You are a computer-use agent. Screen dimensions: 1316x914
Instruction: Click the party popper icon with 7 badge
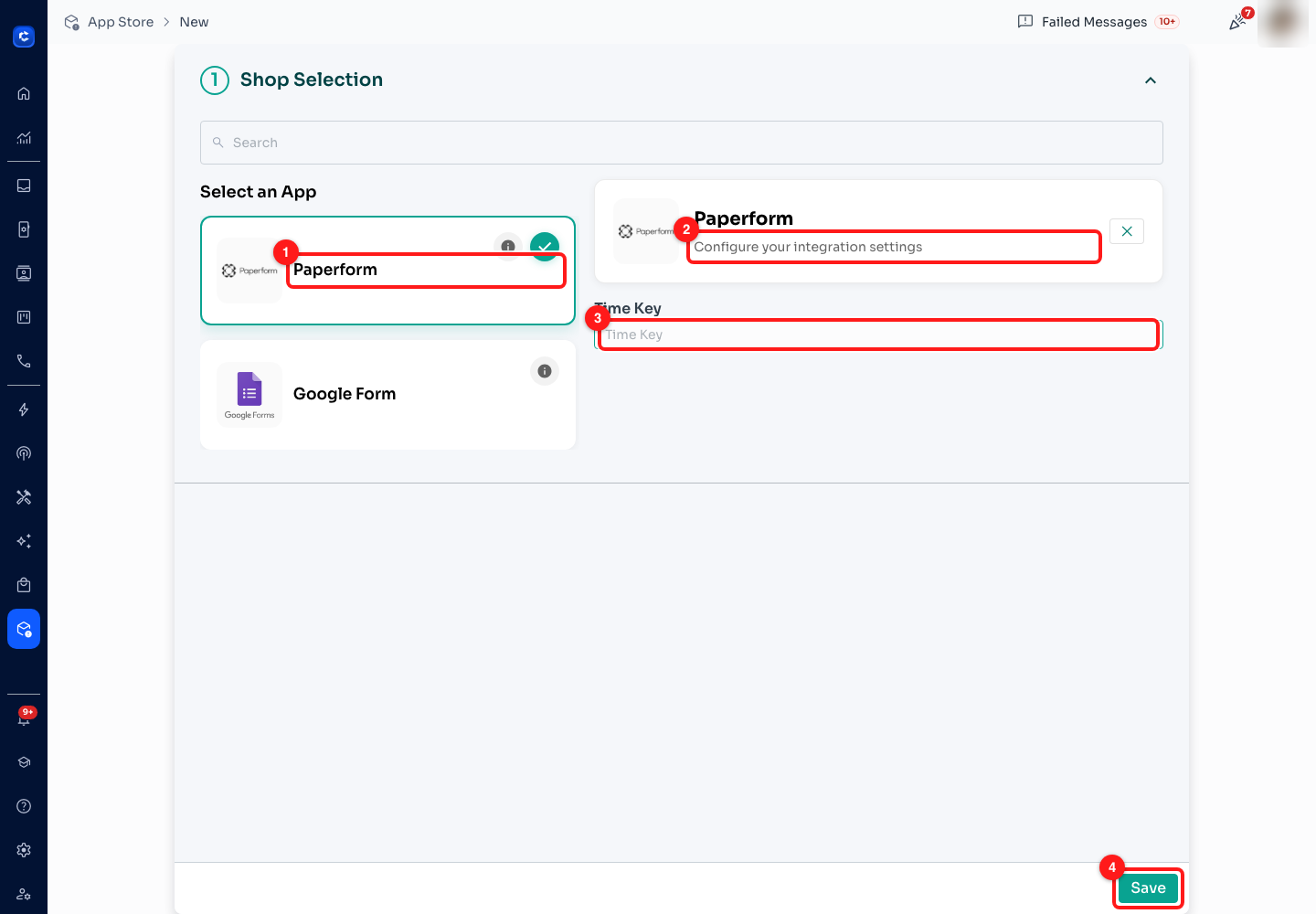coord(1238,22)
